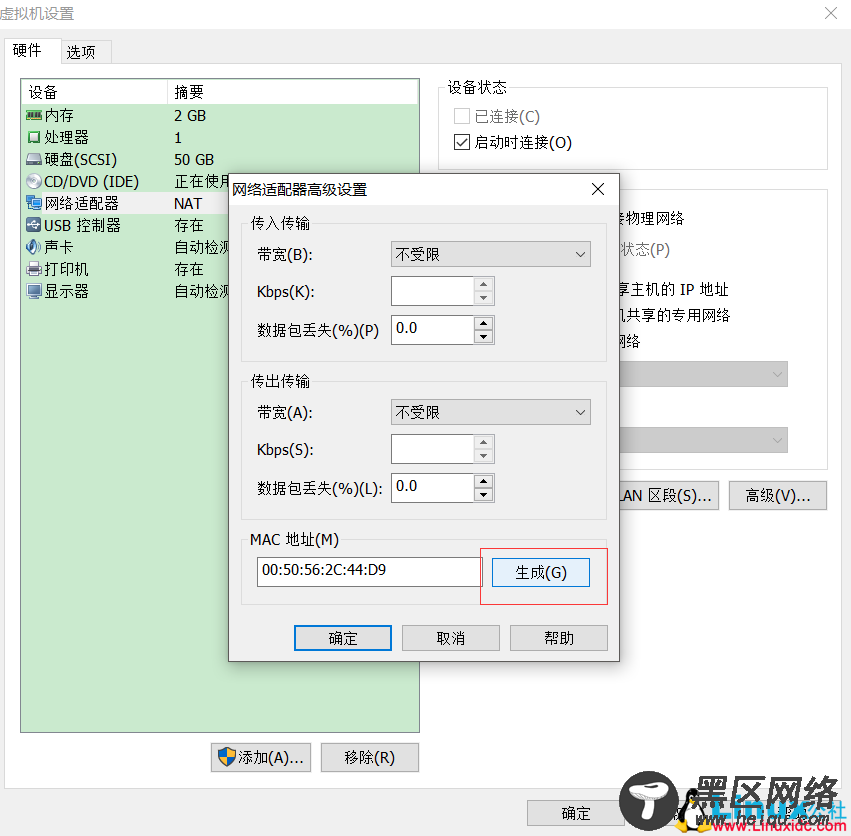The width and height of the screenshot is (851, 836).
Task: Click the MAC 地址 text field
Action: point(369,571)
